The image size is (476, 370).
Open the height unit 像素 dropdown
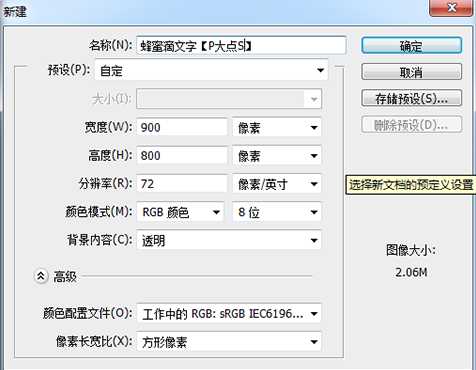[x=277, y=155]
